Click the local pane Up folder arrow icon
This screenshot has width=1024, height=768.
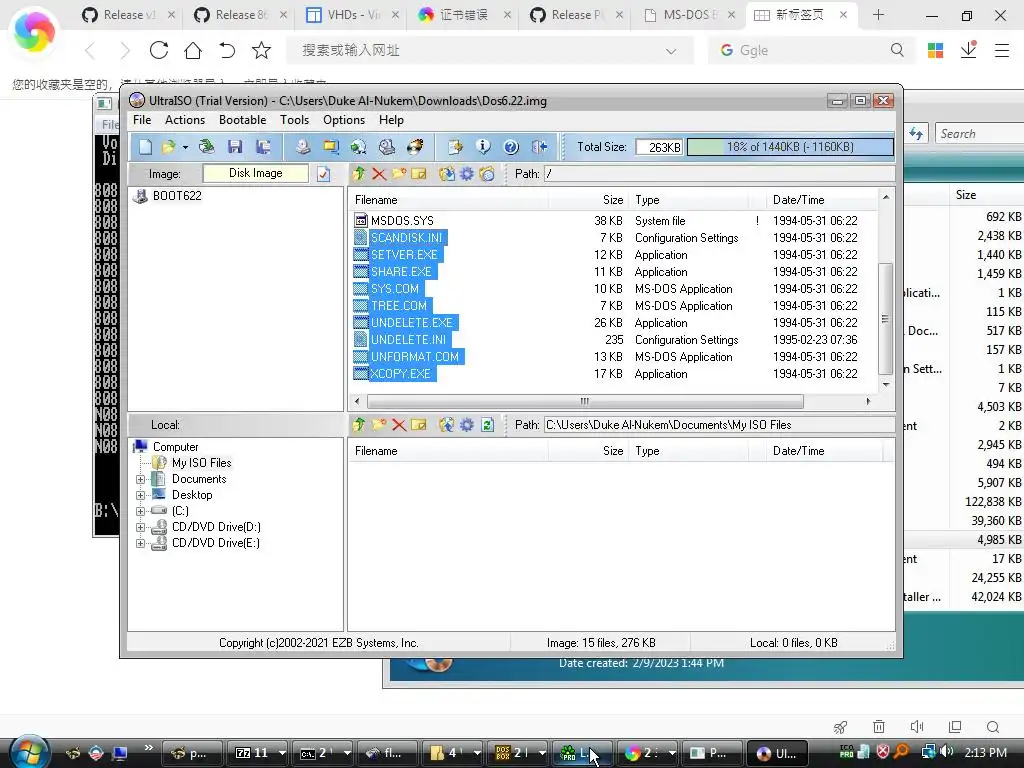(x=359, y=424)
